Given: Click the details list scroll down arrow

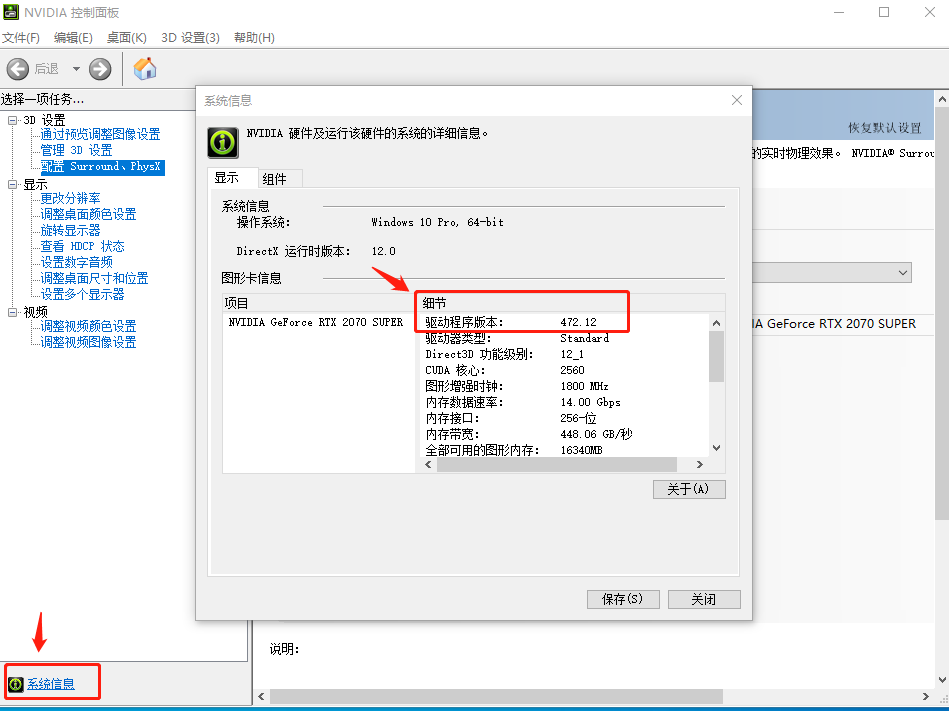Looking at the screenshot, I should pyautogui.click(x=717, y=448).
